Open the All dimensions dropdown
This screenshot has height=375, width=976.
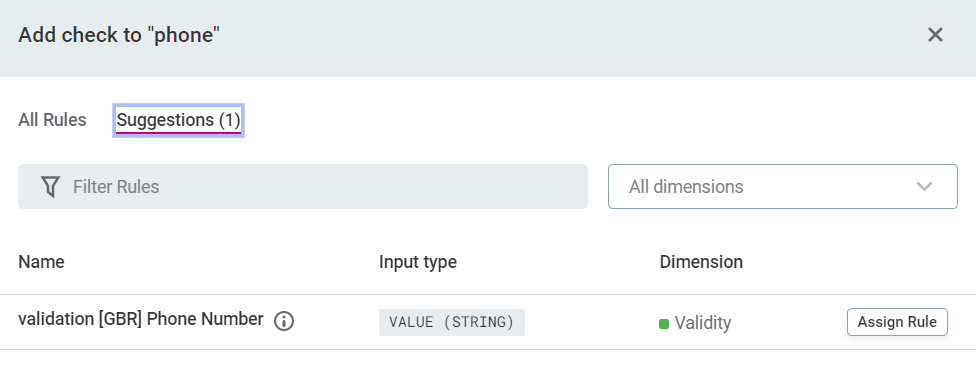pos(782,186)
